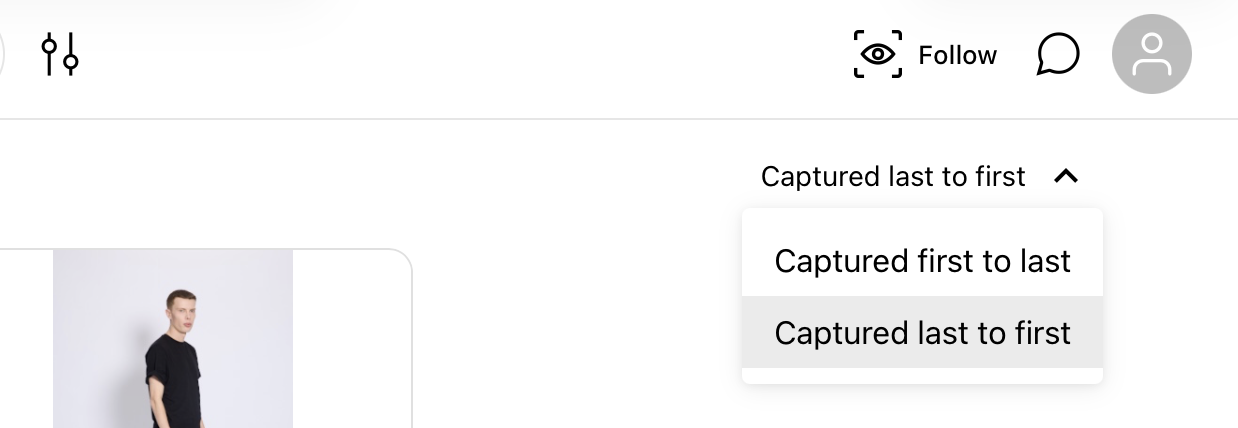
Task: Click the "Follow" text label
Action: [957, 55]
